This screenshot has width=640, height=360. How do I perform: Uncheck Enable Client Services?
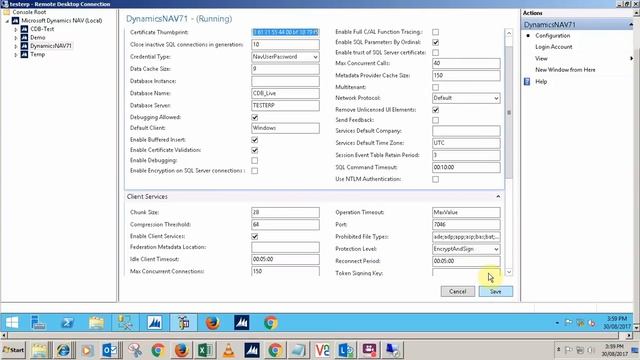click(x=255, y=236)
